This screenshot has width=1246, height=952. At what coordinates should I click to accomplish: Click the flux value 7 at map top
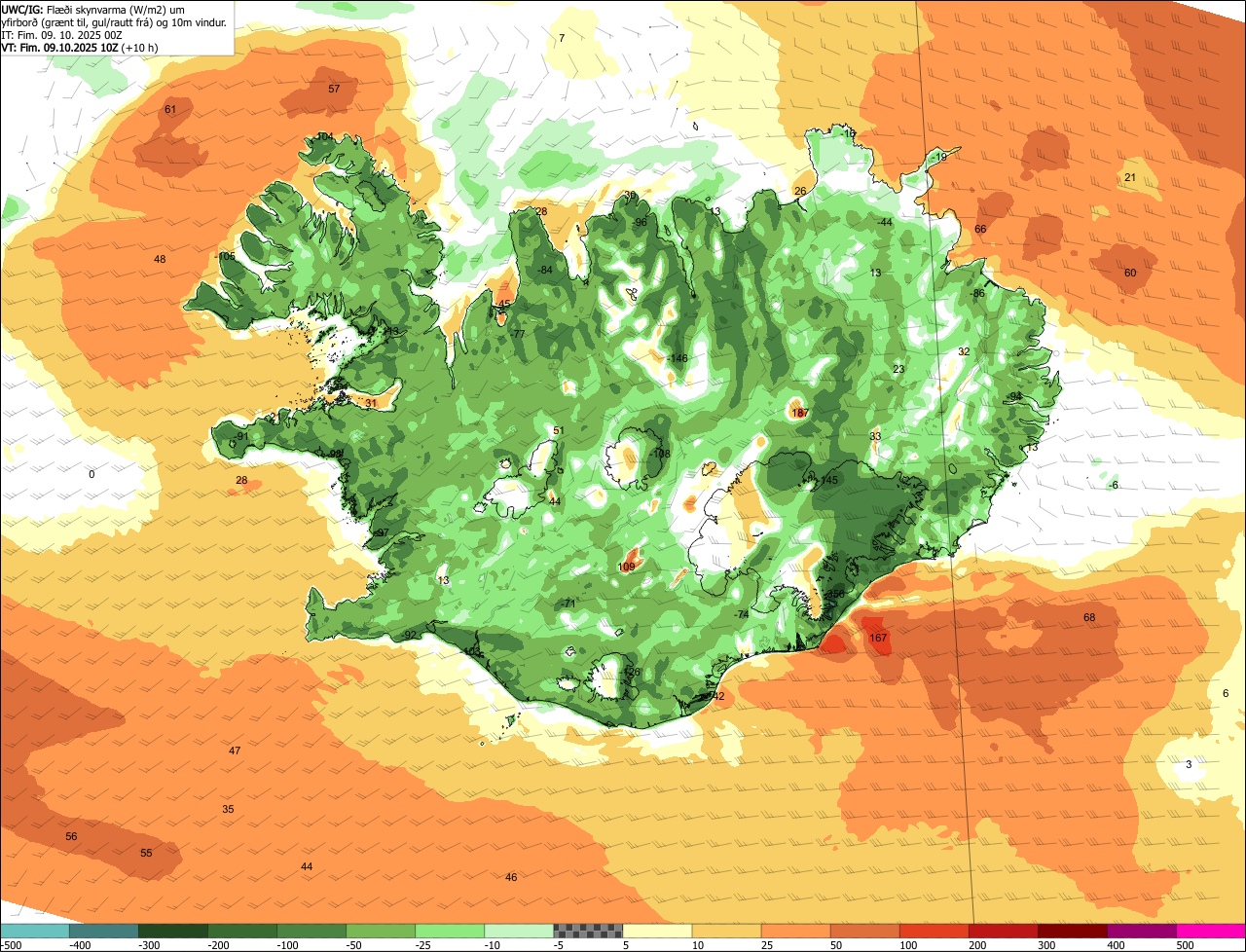tap(562, 38)
